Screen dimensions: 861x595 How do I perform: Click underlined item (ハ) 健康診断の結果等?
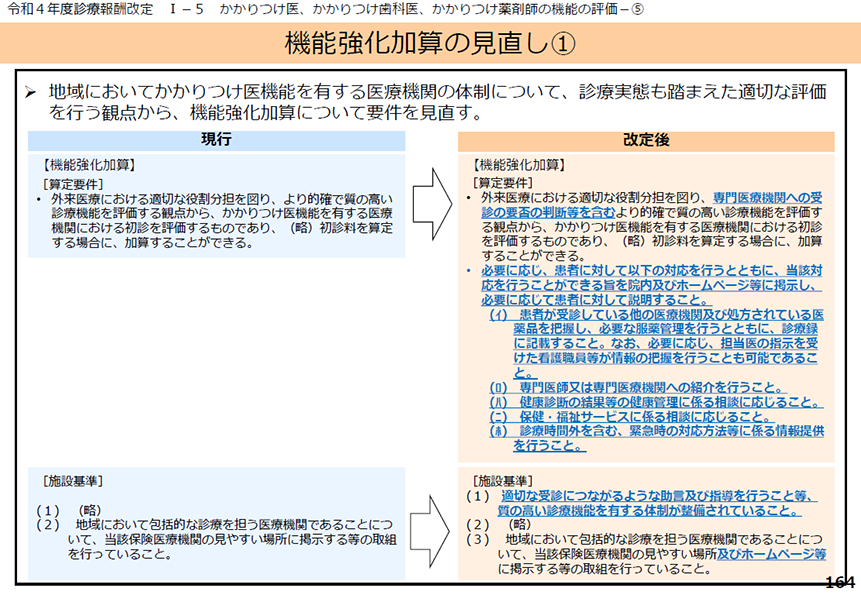pyautogui.click(x=656, y=402)
